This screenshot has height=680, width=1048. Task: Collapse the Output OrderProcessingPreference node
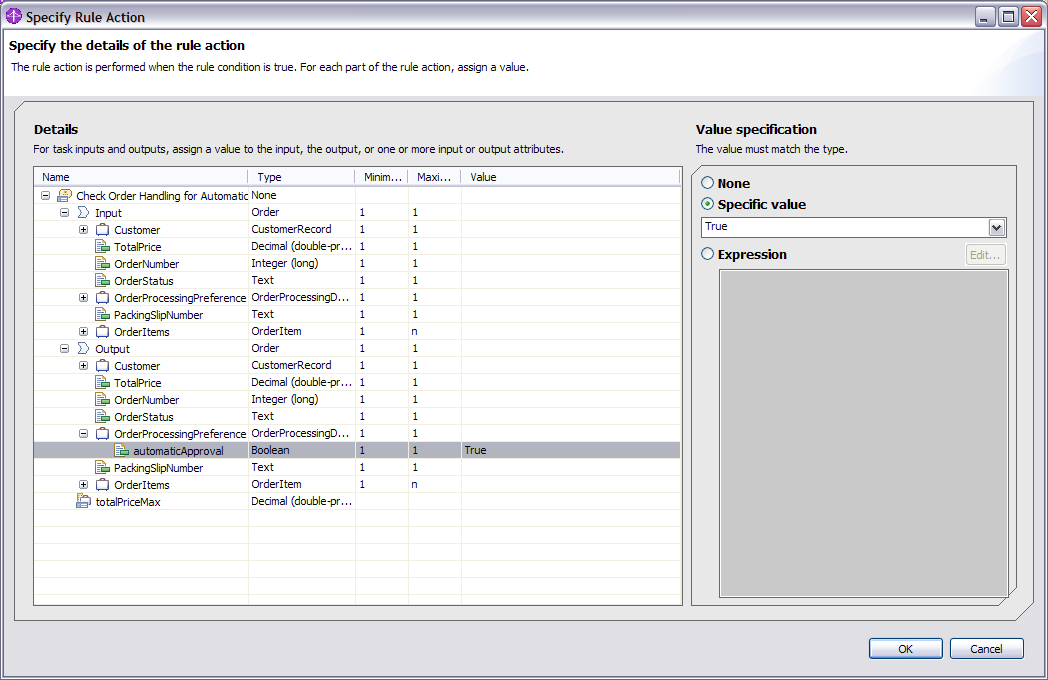[x=84, y=434]
